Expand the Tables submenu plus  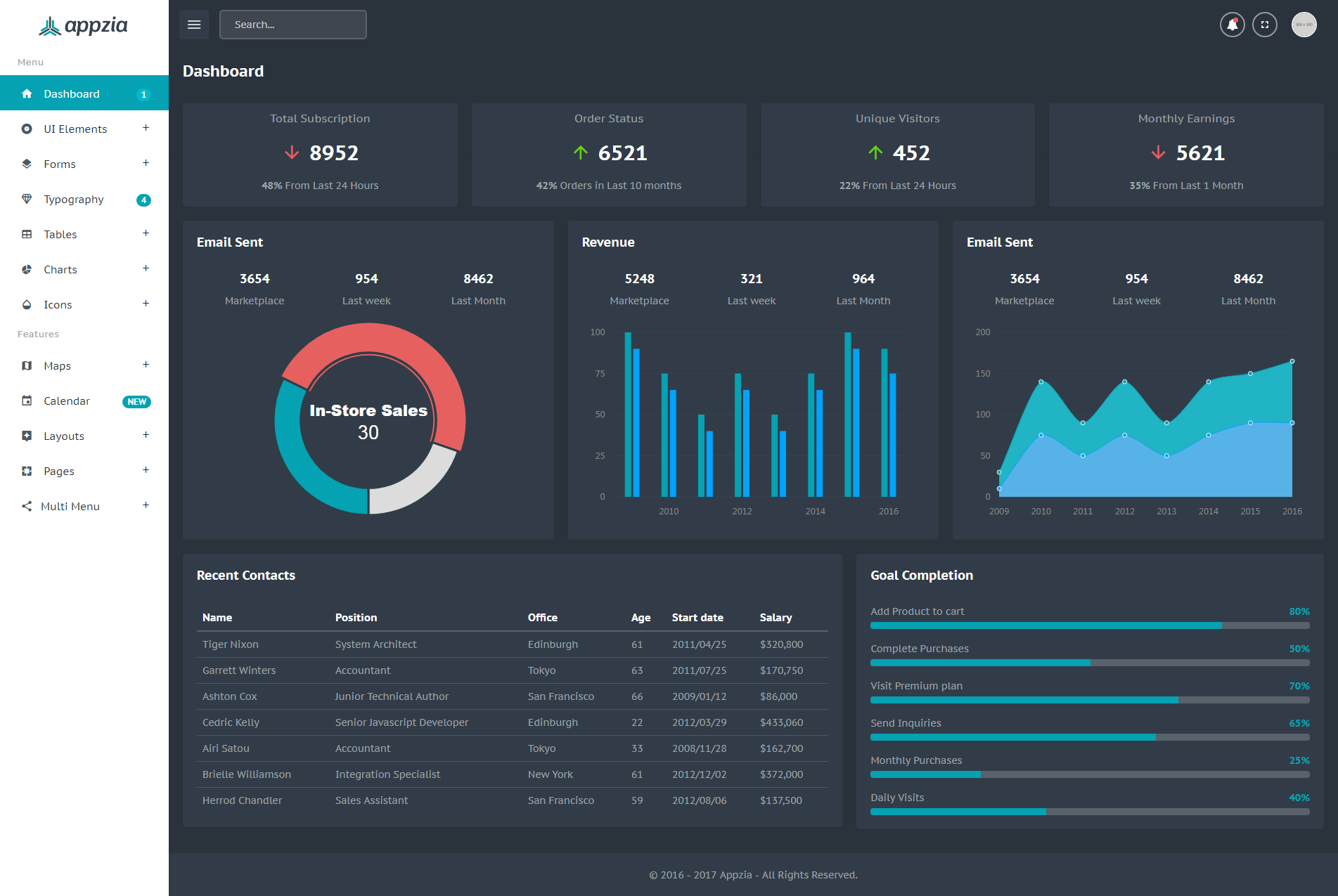click(146, 233)
